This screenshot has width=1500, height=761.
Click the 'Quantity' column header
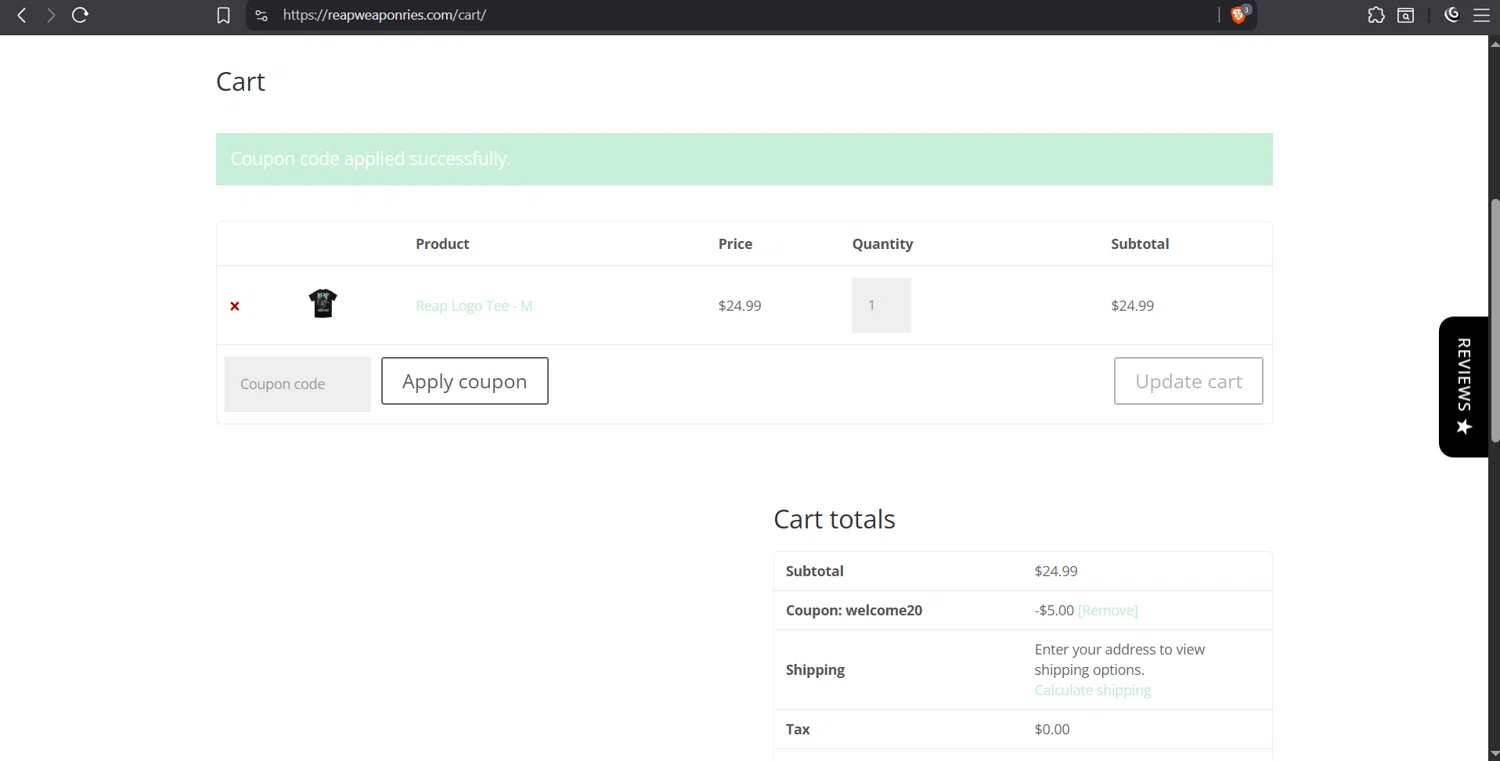[x=882, y=244]
